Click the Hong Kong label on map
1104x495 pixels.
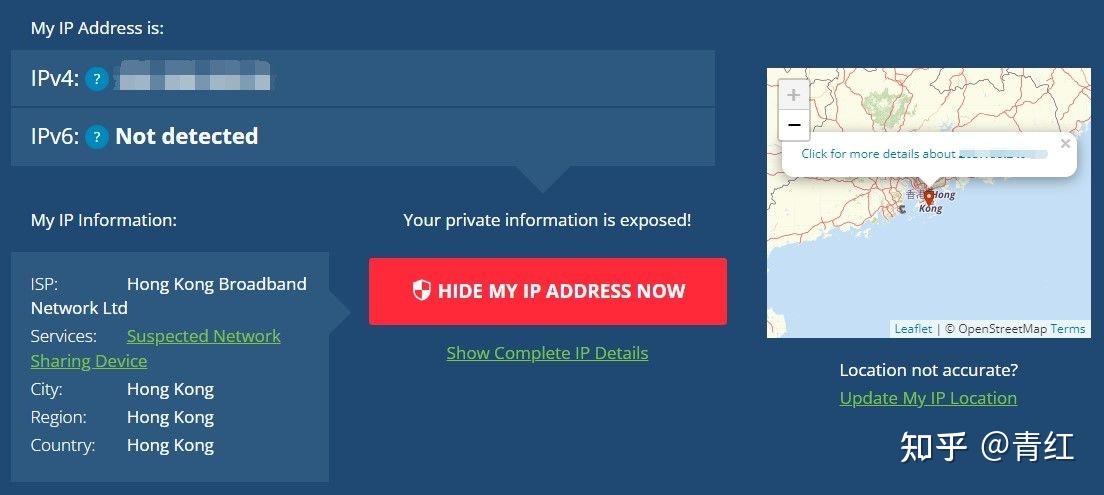[937, 201]
